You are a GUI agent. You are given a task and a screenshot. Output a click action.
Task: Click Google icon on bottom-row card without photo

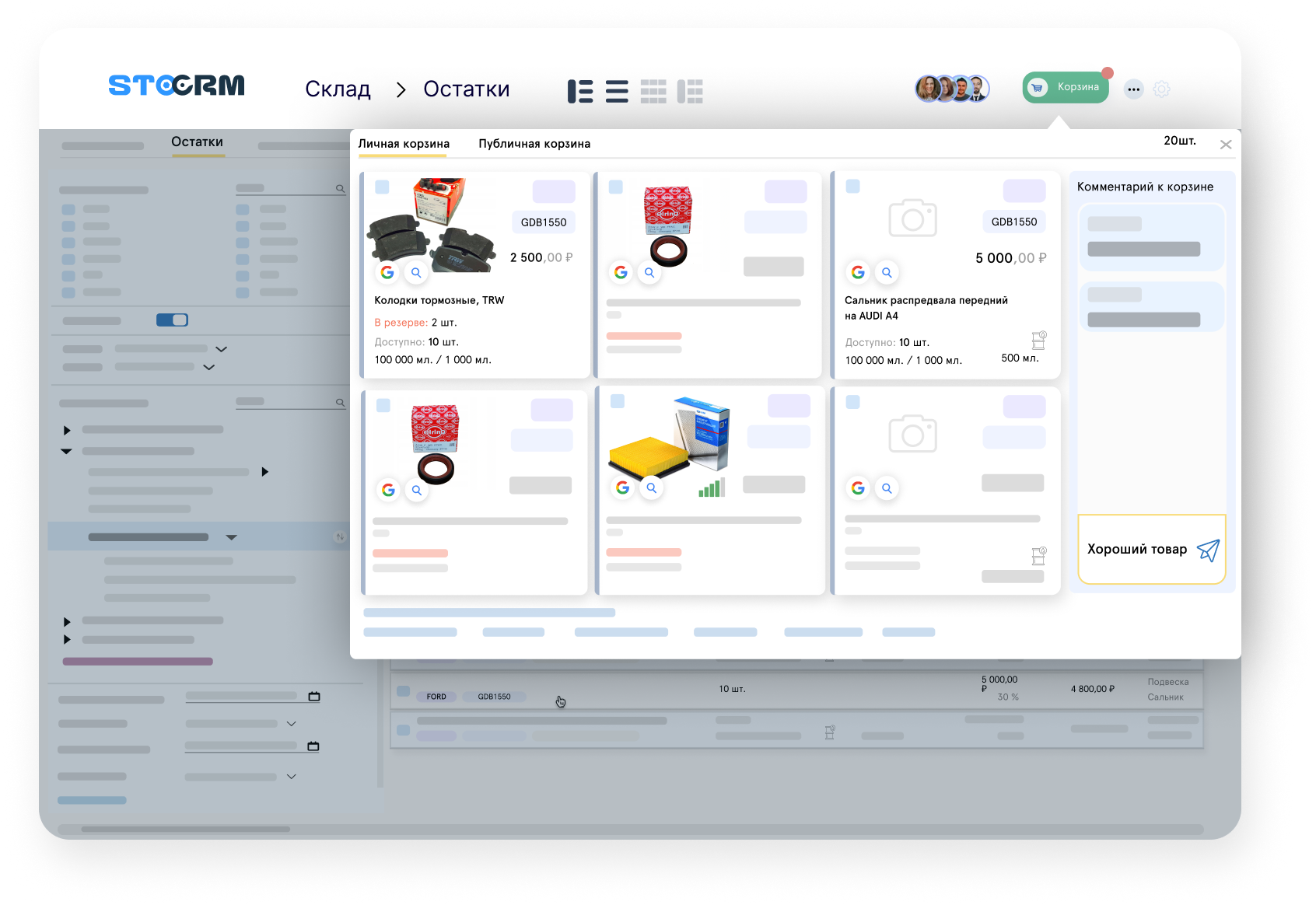(x=858, y=487)
